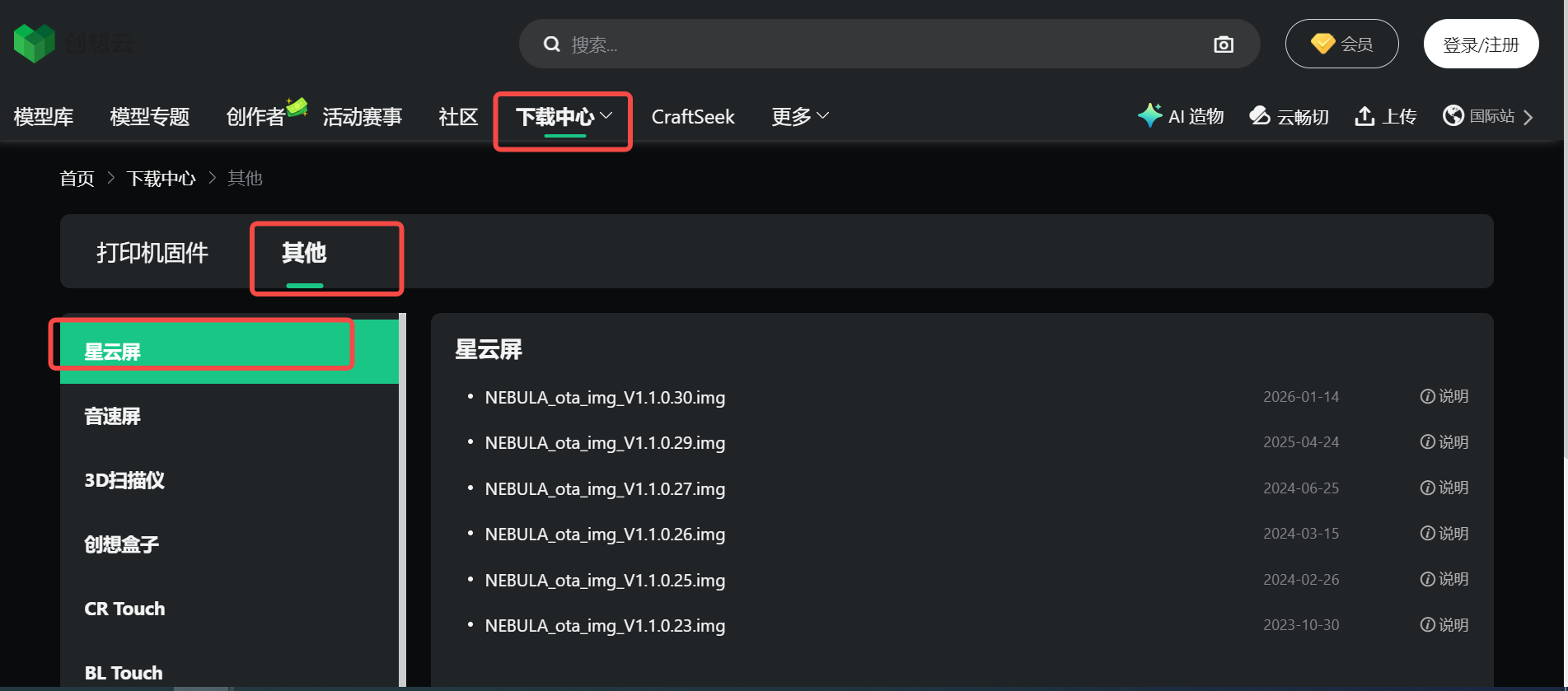Select 星云屏 in the sidebar
1568x691 pixels.
pyautogui.click(x=229, y=352)
